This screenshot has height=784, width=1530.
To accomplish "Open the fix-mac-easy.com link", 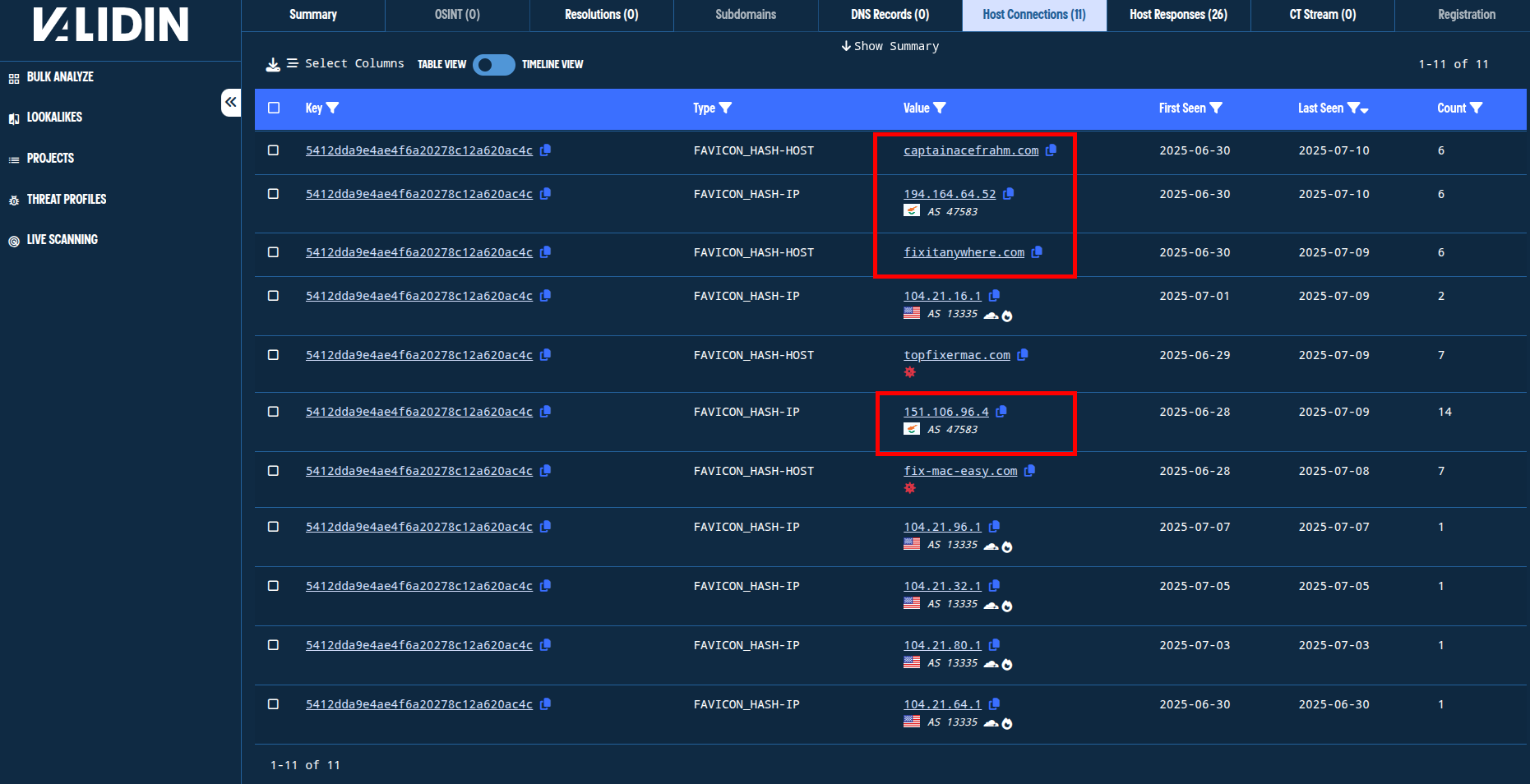I will click(960, 471).
